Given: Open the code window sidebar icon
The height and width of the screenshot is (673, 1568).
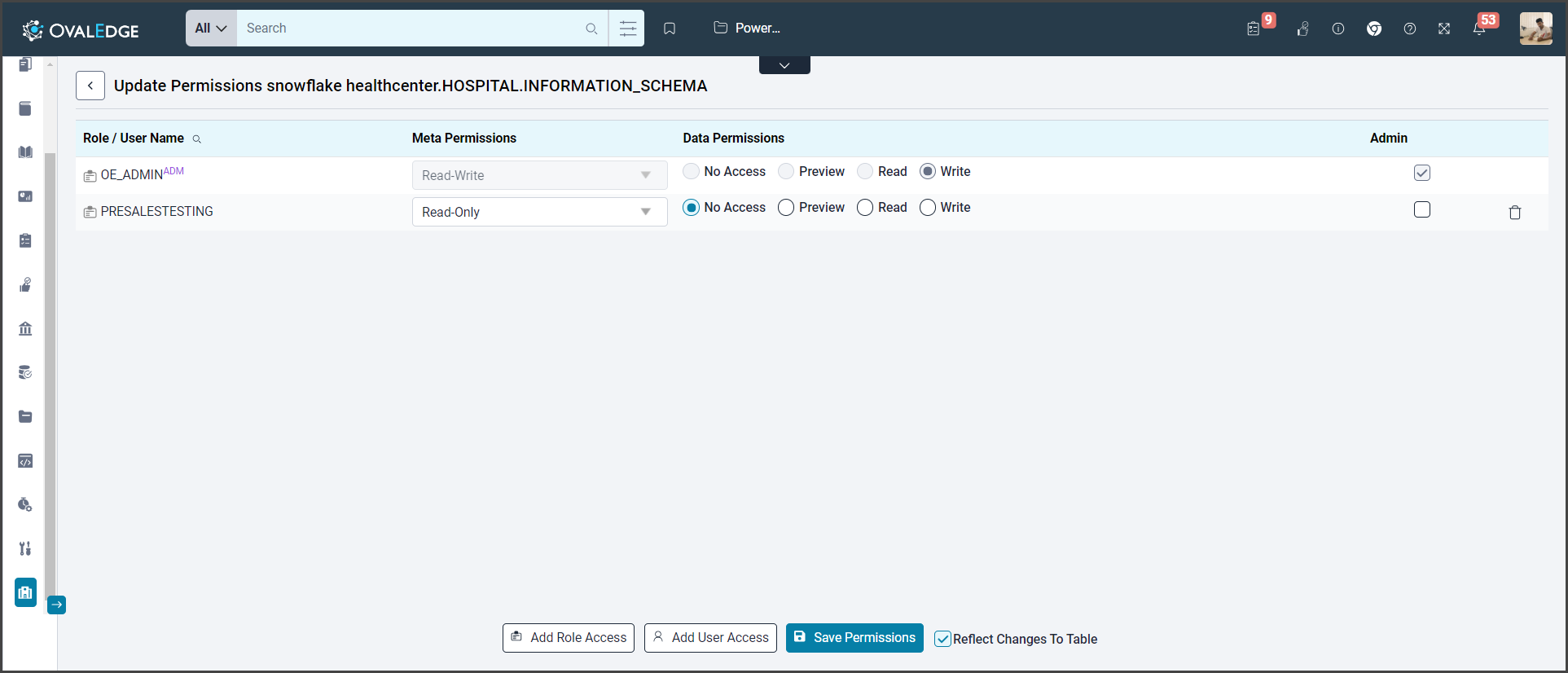Looking at the screenshot, I should click(x=25, y=461).
